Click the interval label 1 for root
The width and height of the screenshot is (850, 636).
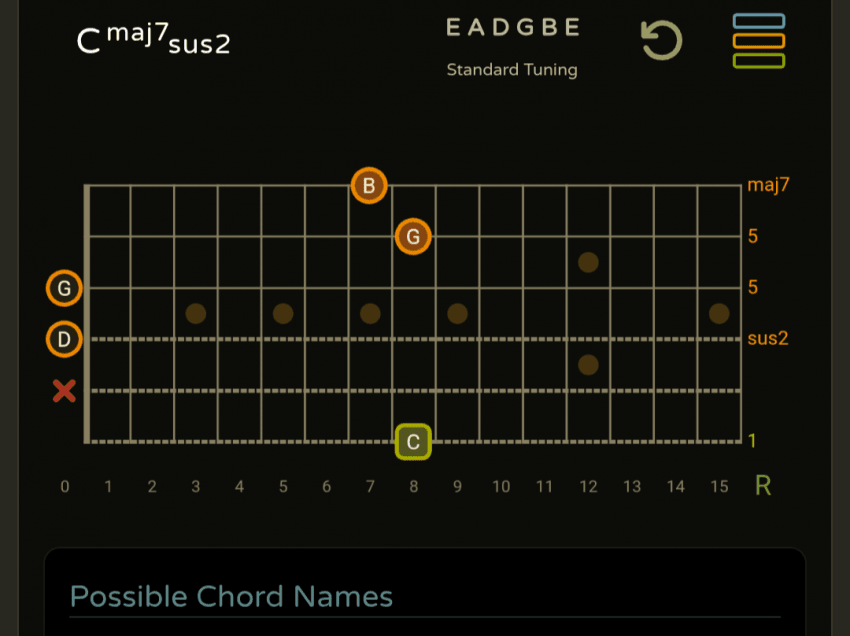pos(752,441)
